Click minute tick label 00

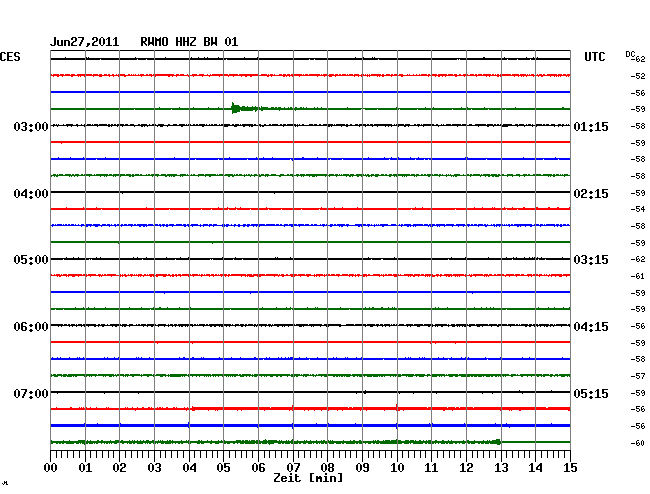[51, 467]
